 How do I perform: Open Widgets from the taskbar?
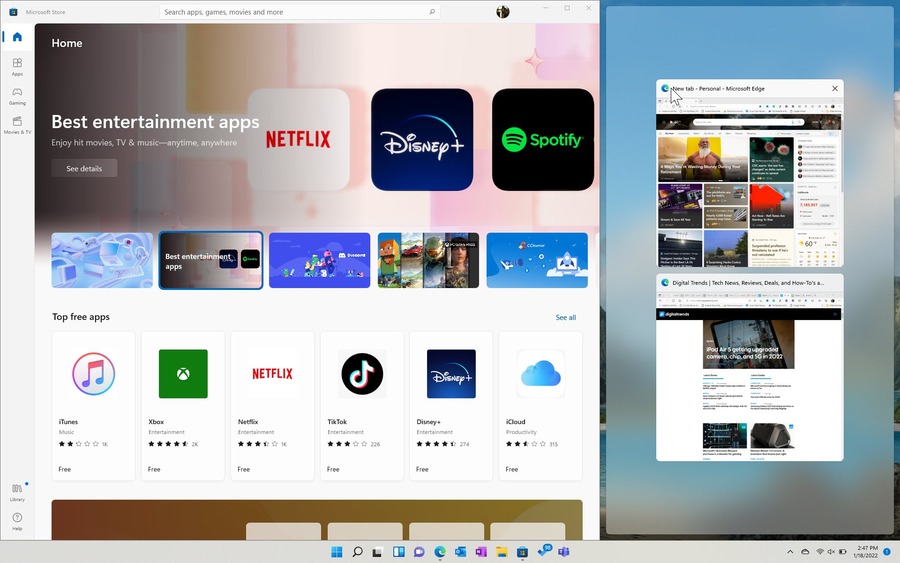tap(398, 552)
